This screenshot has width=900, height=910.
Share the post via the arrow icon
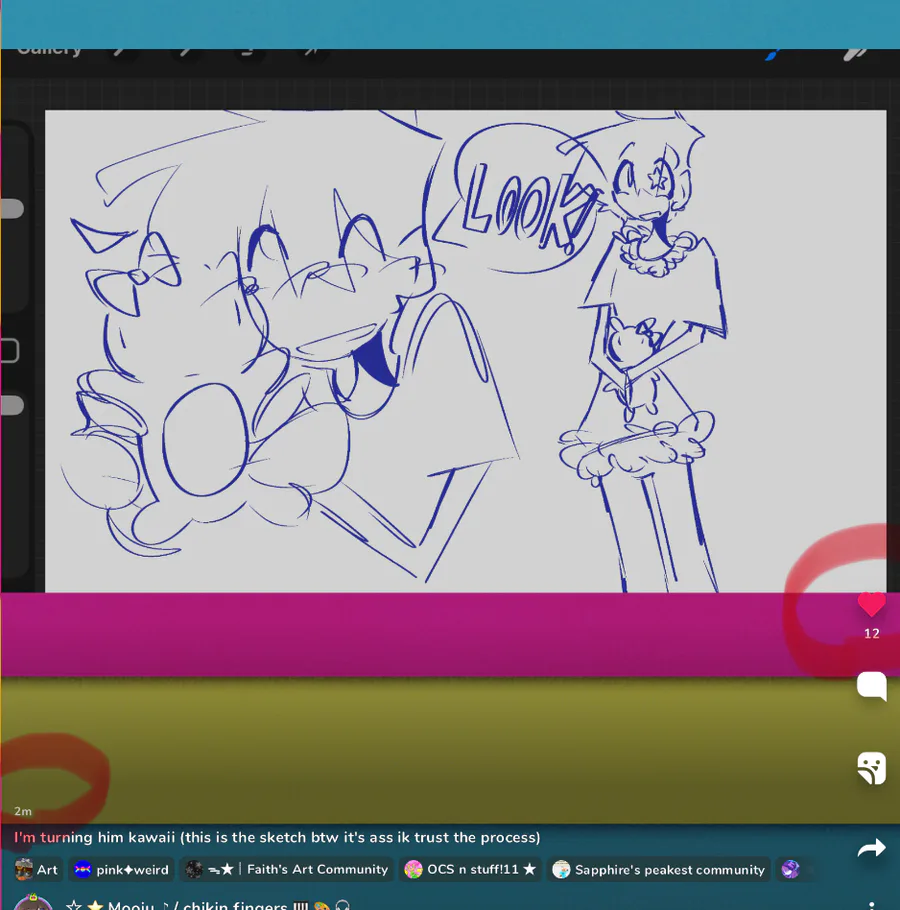[871, 848]
